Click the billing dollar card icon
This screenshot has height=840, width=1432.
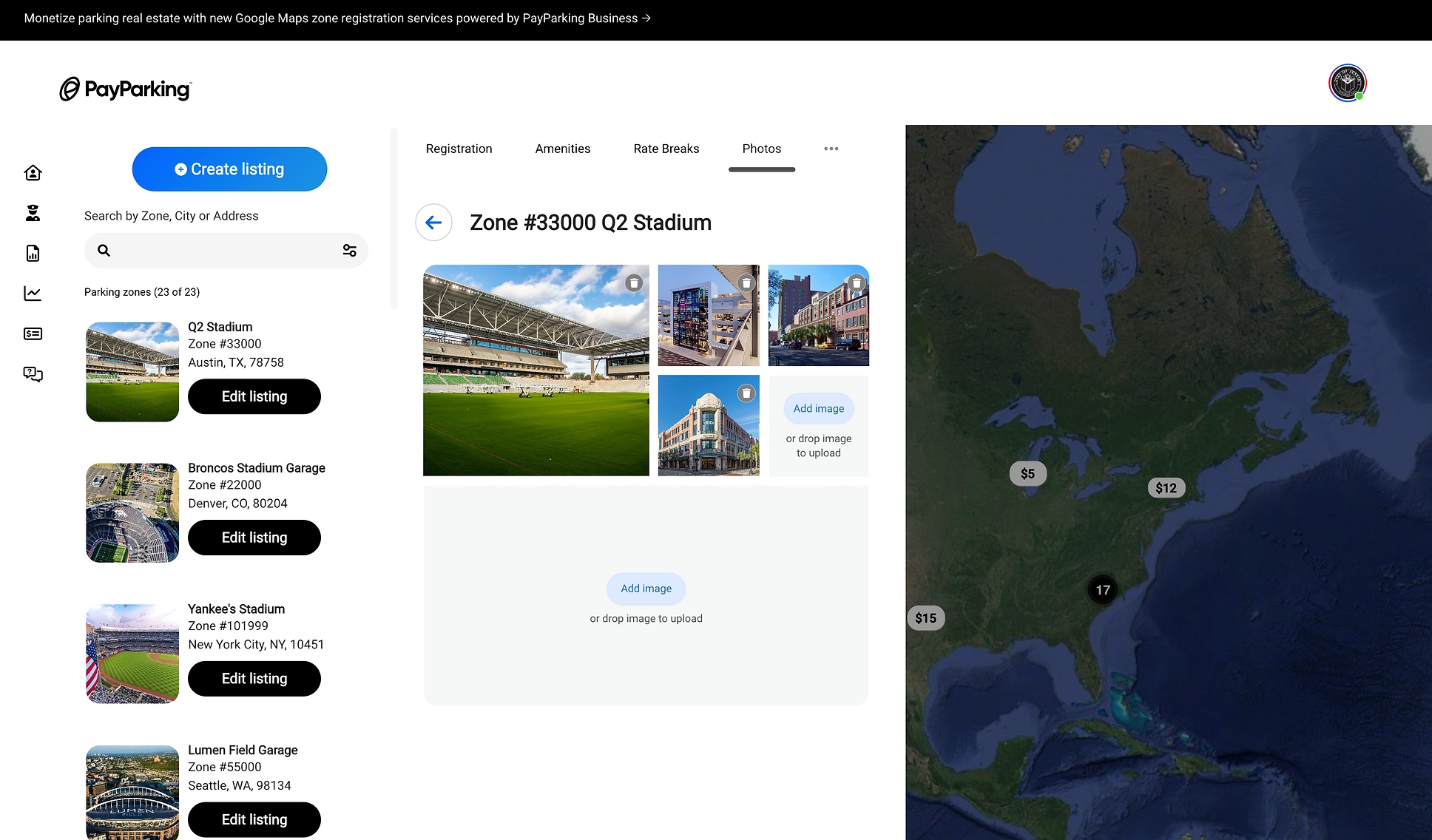[33, 334]
